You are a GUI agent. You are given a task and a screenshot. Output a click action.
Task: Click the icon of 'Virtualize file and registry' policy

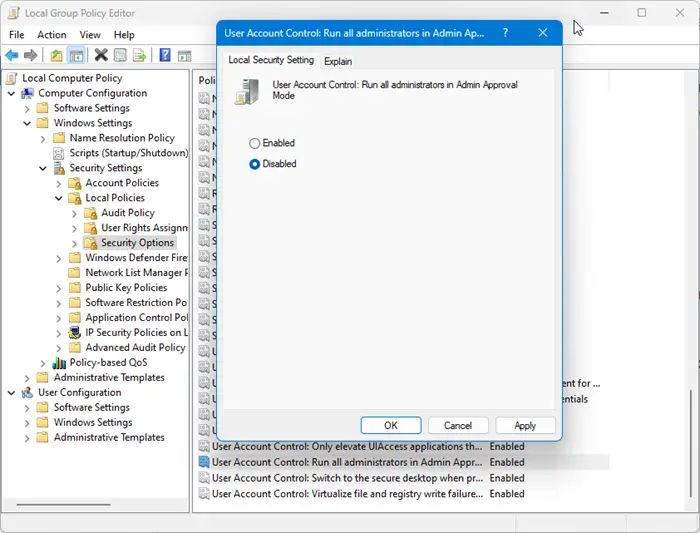click(204, 494)
